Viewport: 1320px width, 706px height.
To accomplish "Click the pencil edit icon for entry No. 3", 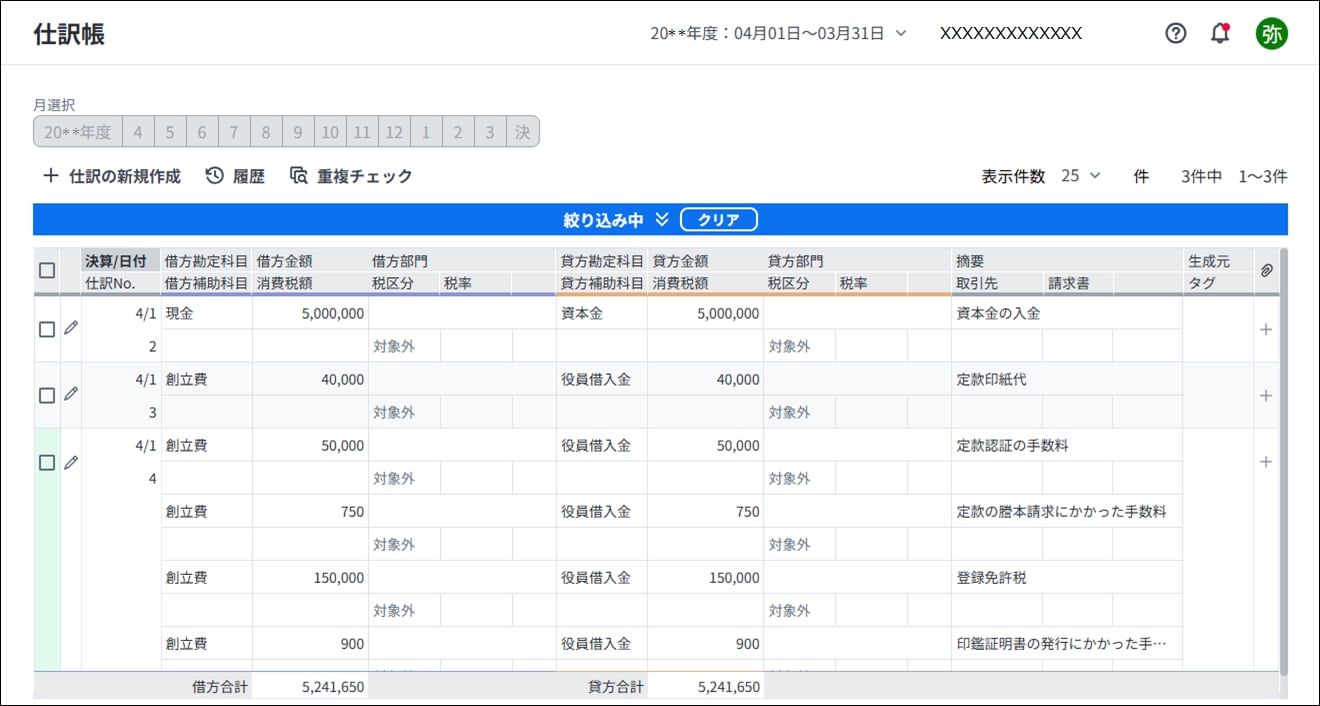I will (70, 394).
